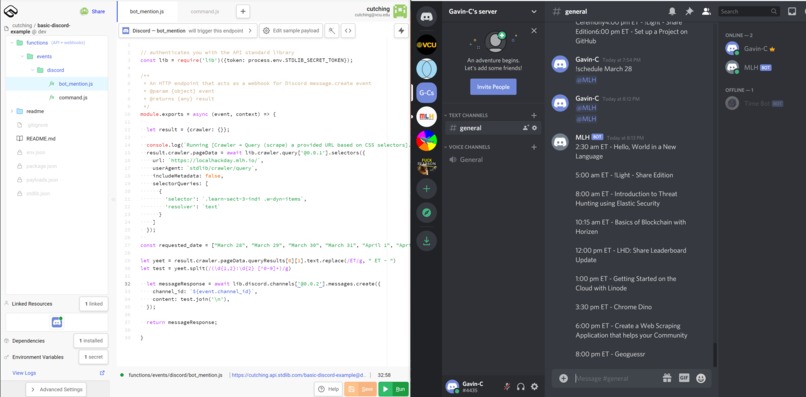
Task: Open Explore Public Servers compass icon
Action: (426, 212)
